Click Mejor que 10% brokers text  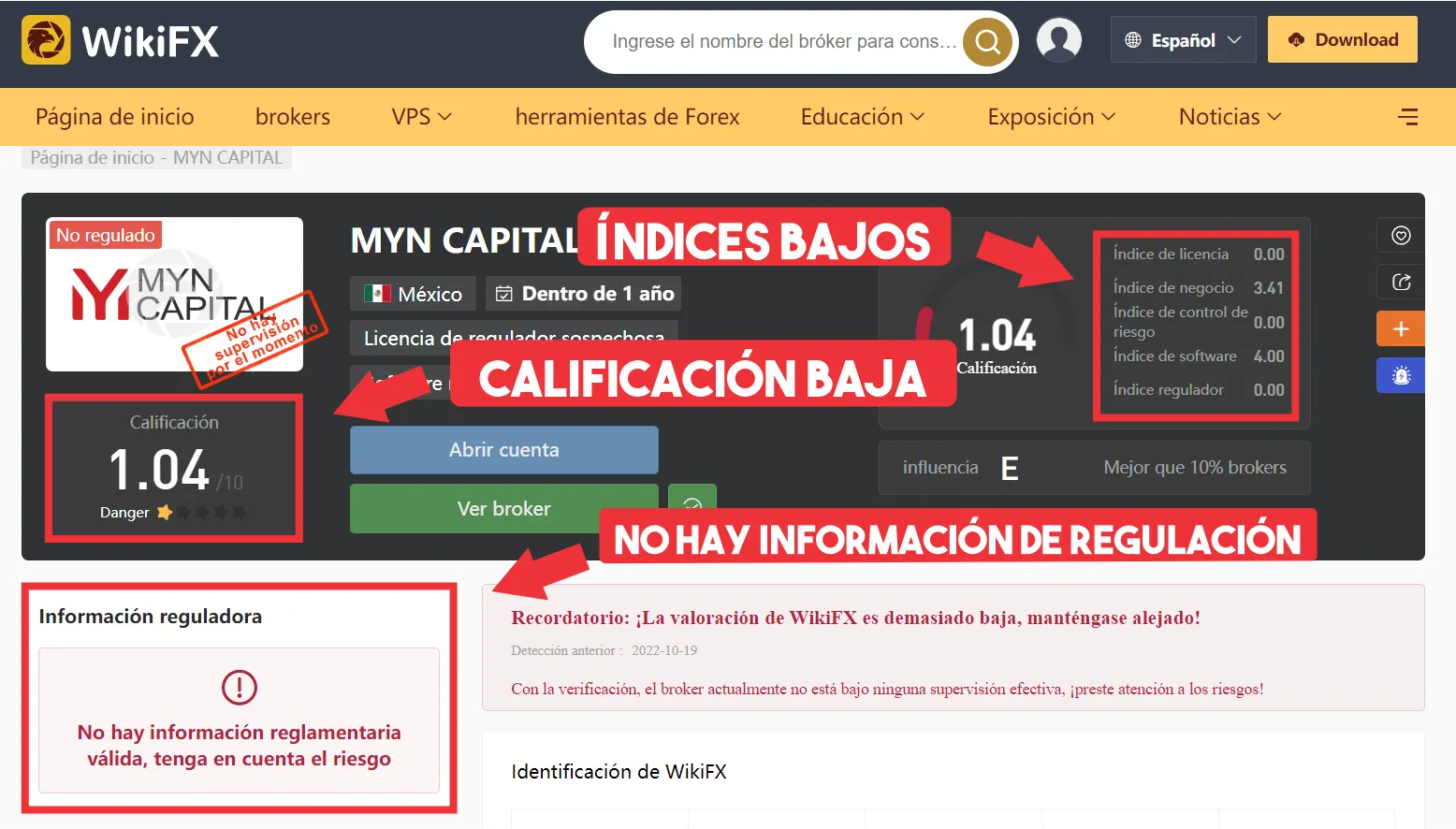click(1195, 468)
